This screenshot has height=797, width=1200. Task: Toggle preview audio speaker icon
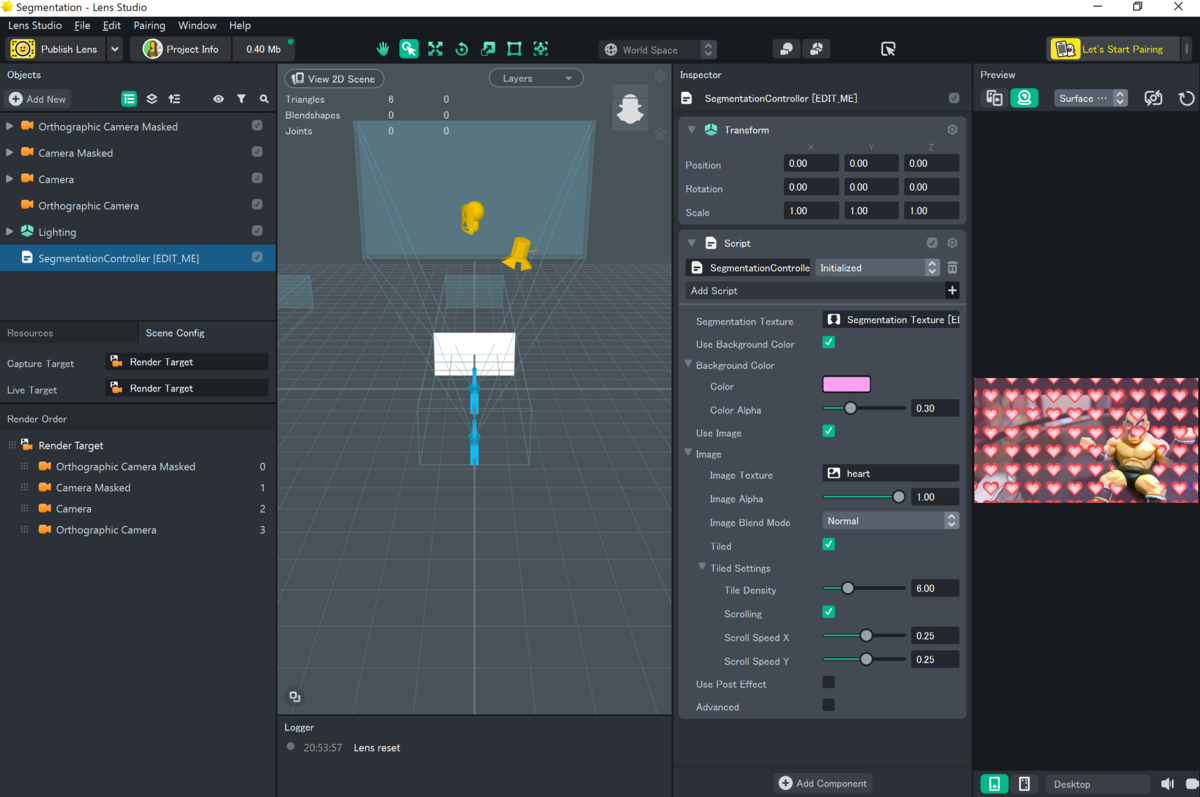click(x=1167, y=784)
